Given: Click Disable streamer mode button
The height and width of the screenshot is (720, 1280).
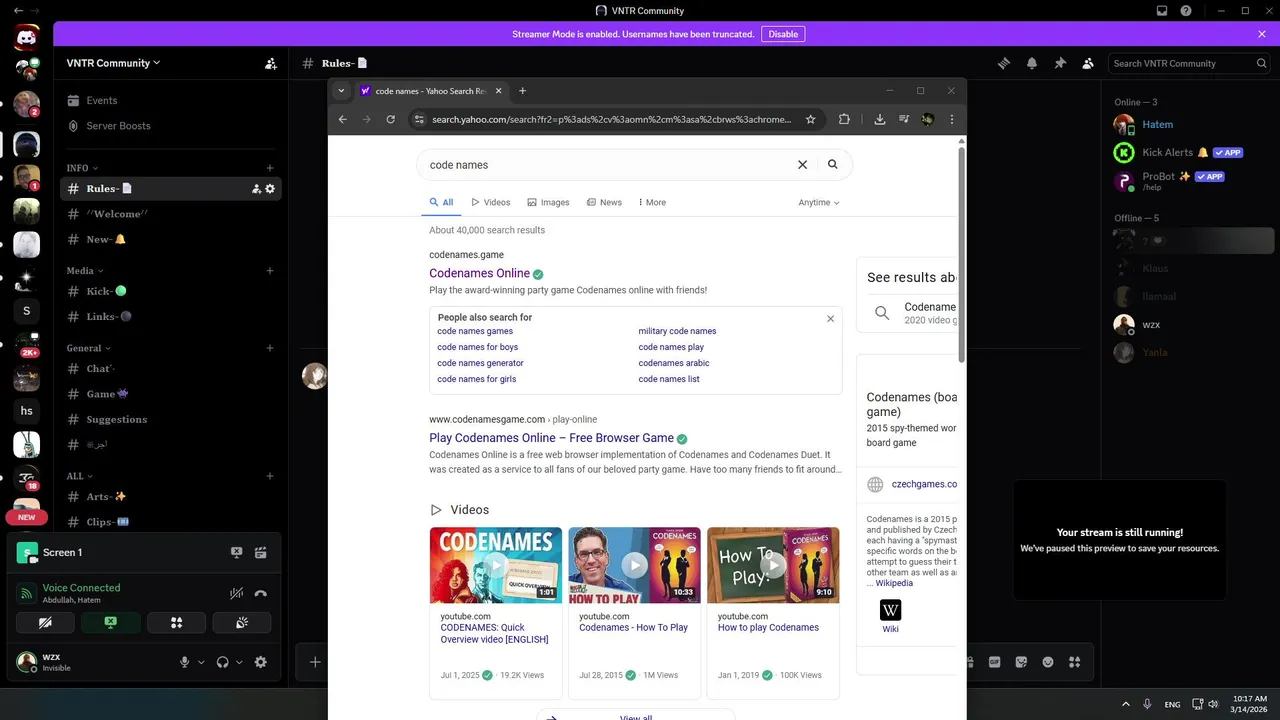Looking at the screenshot, I should coord(783,34).
